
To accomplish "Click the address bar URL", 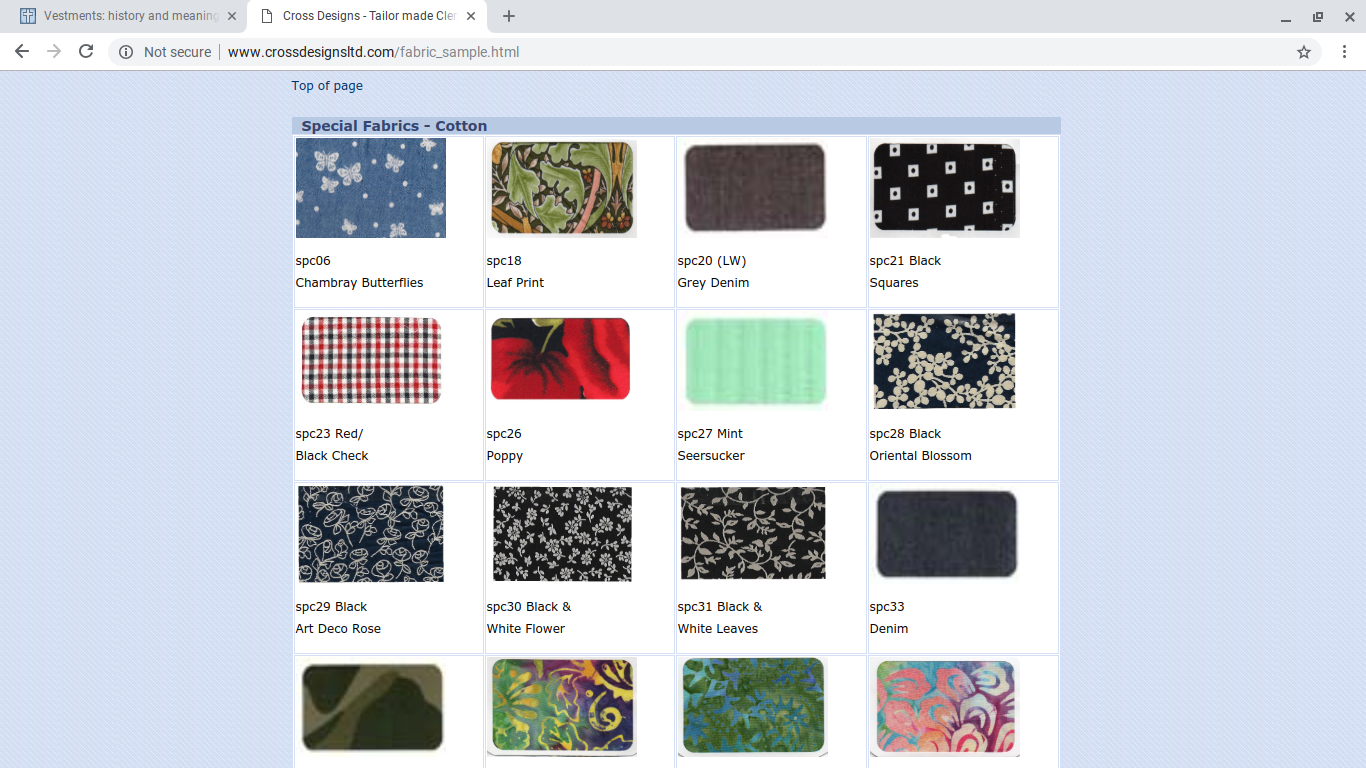I will [x=374, y=52].
